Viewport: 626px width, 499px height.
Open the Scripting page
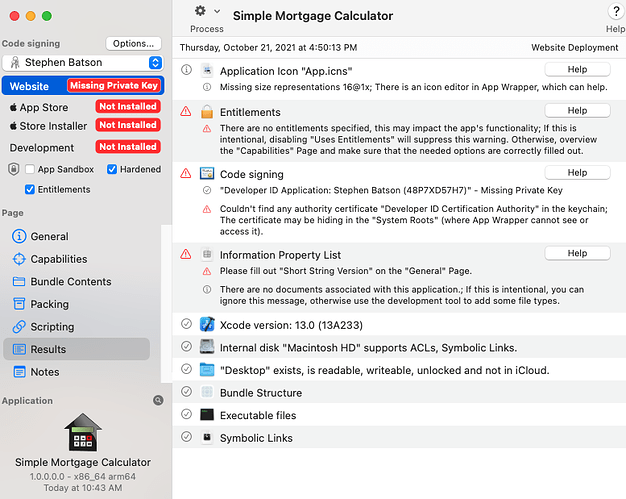tap(76, 327)
